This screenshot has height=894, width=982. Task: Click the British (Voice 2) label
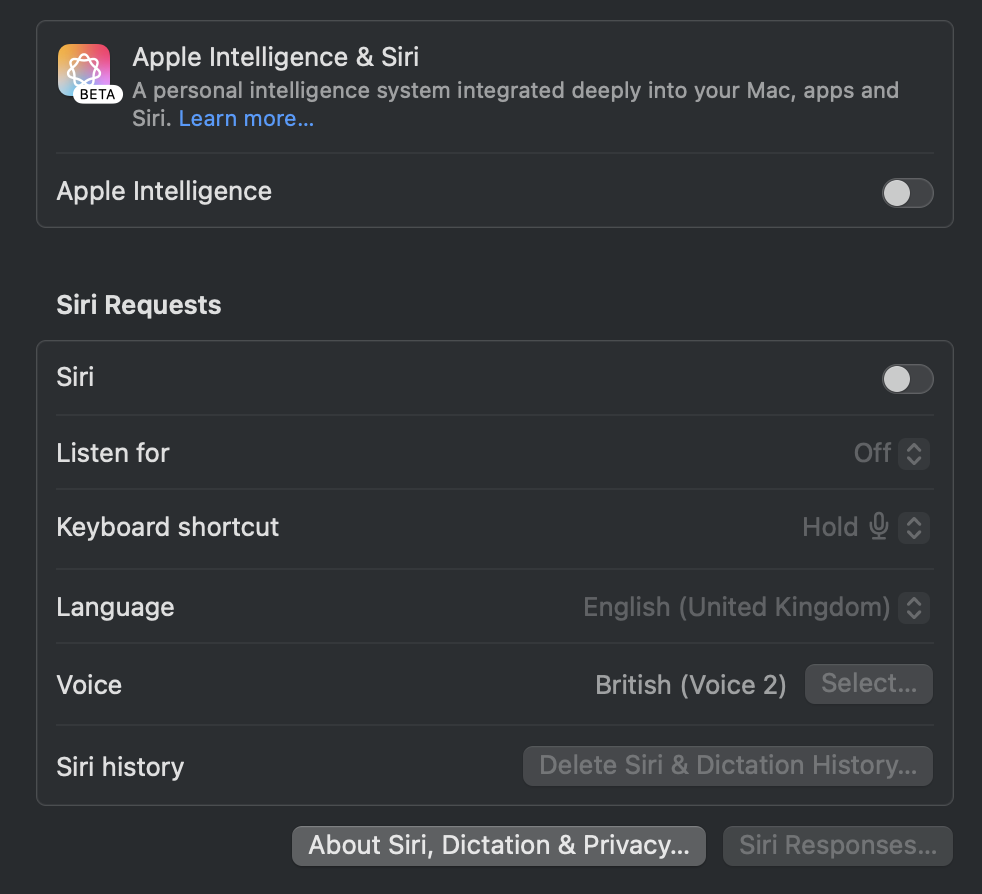coord(691,685)
